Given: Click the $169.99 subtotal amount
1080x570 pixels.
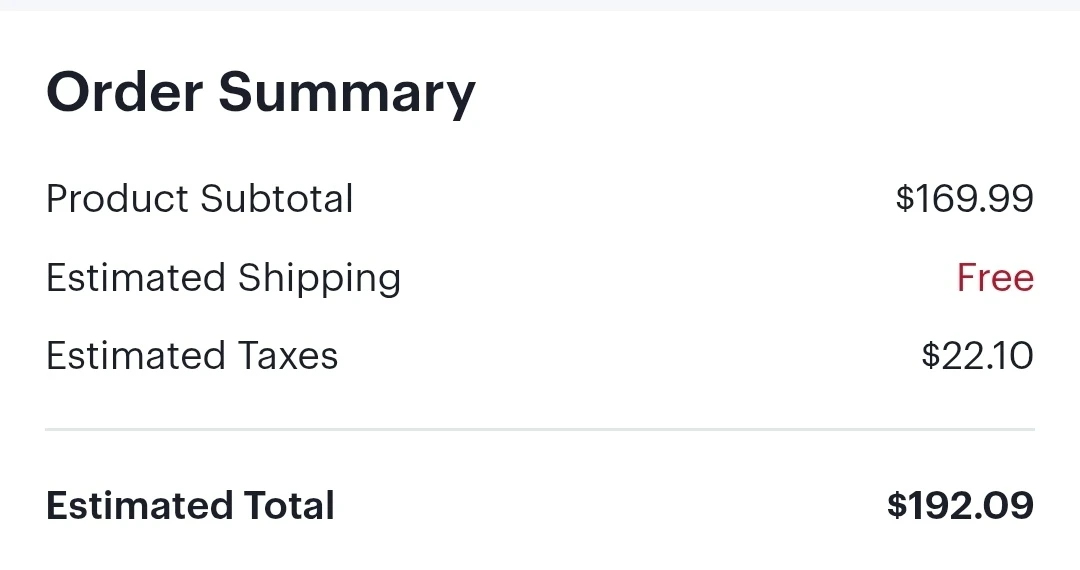Looking at the screenshot, I should pyautogui.click(x=964, y=198).
